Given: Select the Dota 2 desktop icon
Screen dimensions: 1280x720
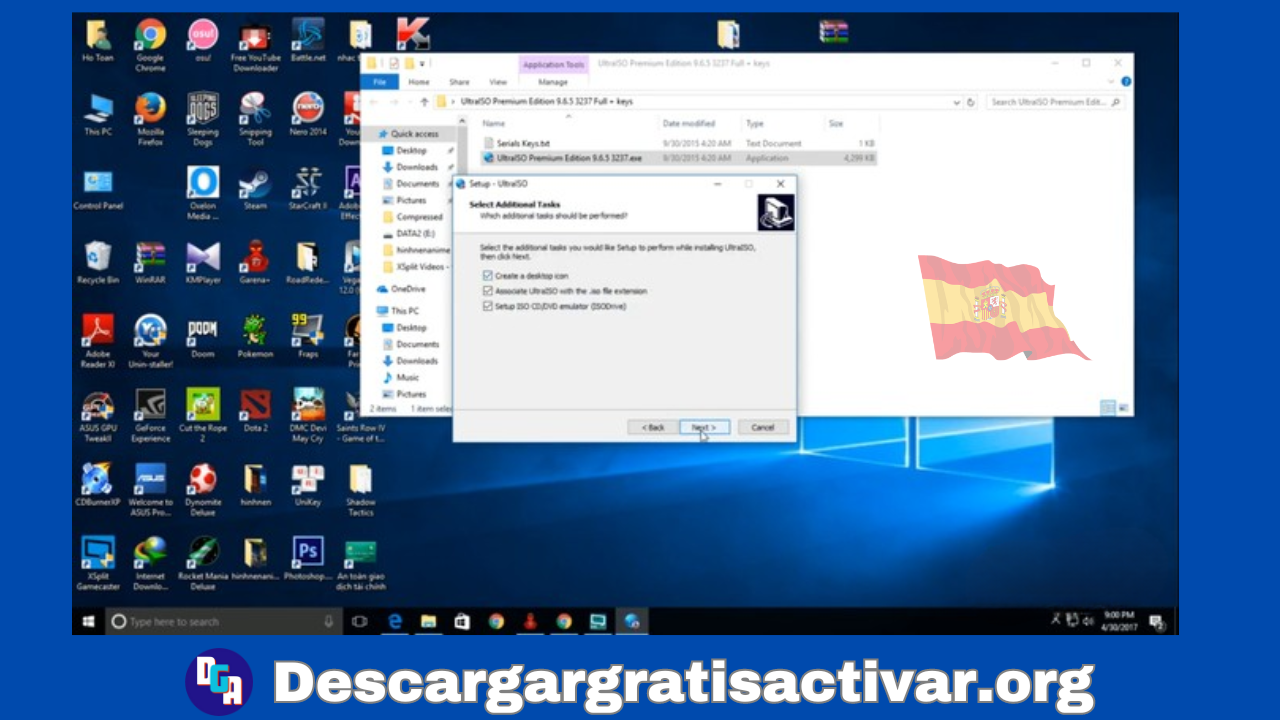Looking at the screenshot, I should [x=255, y=411].
